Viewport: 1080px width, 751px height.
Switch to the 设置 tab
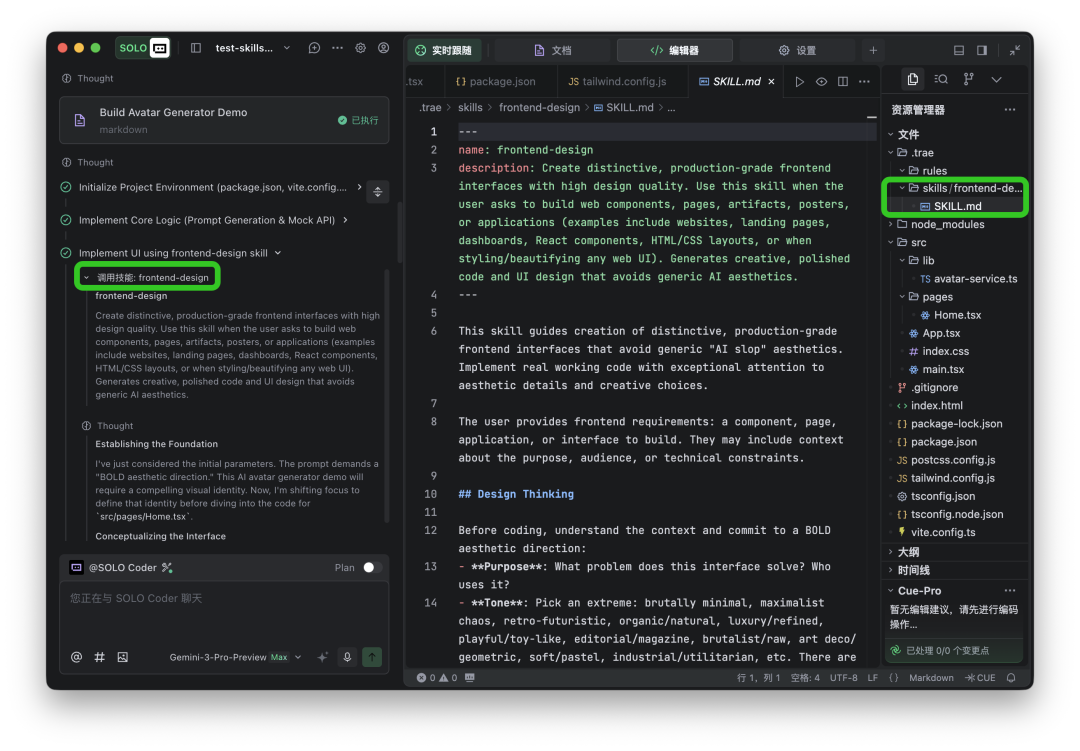tap(798, 50)
